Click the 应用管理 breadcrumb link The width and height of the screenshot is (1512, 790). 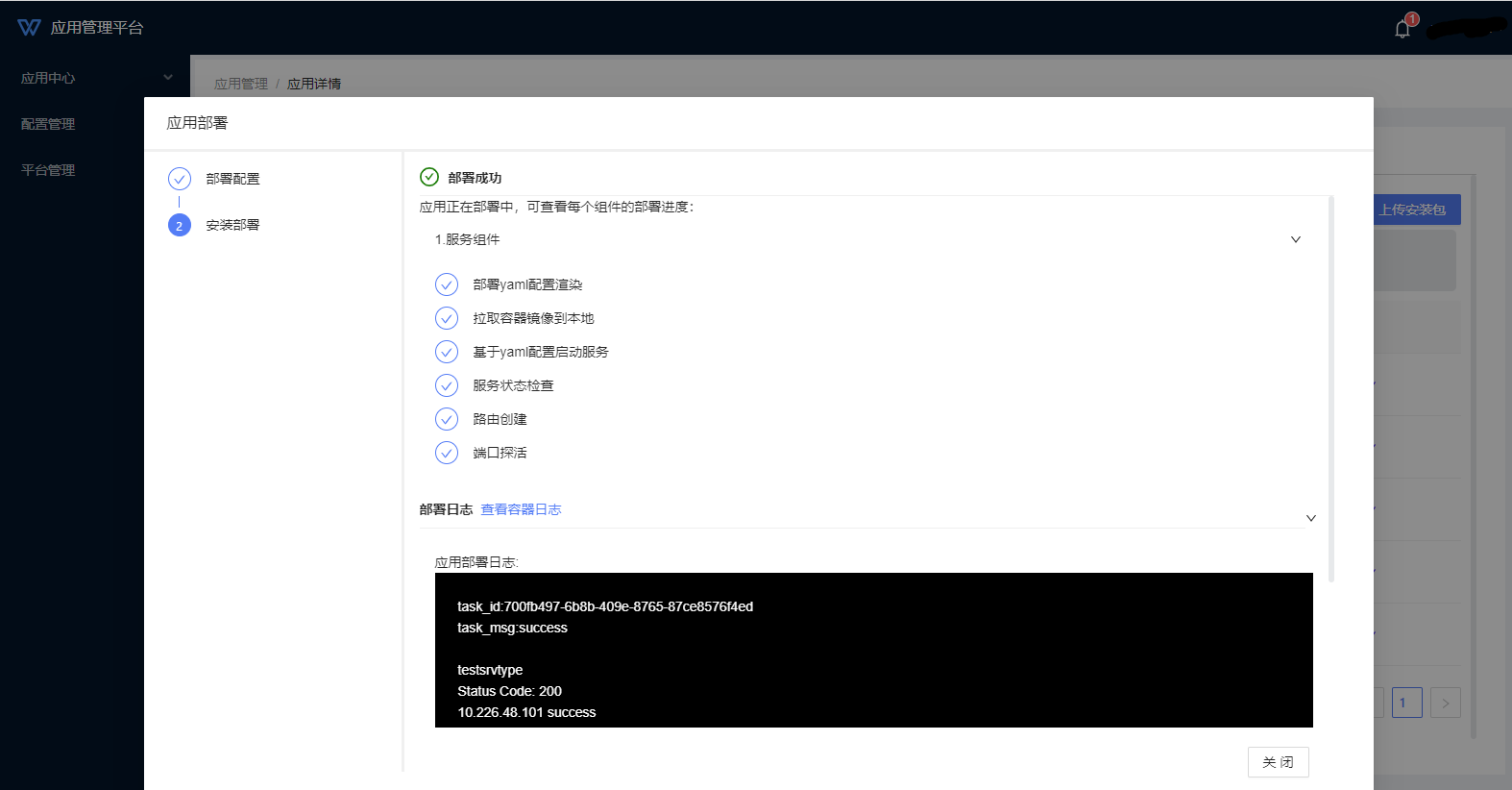[240, 84]
